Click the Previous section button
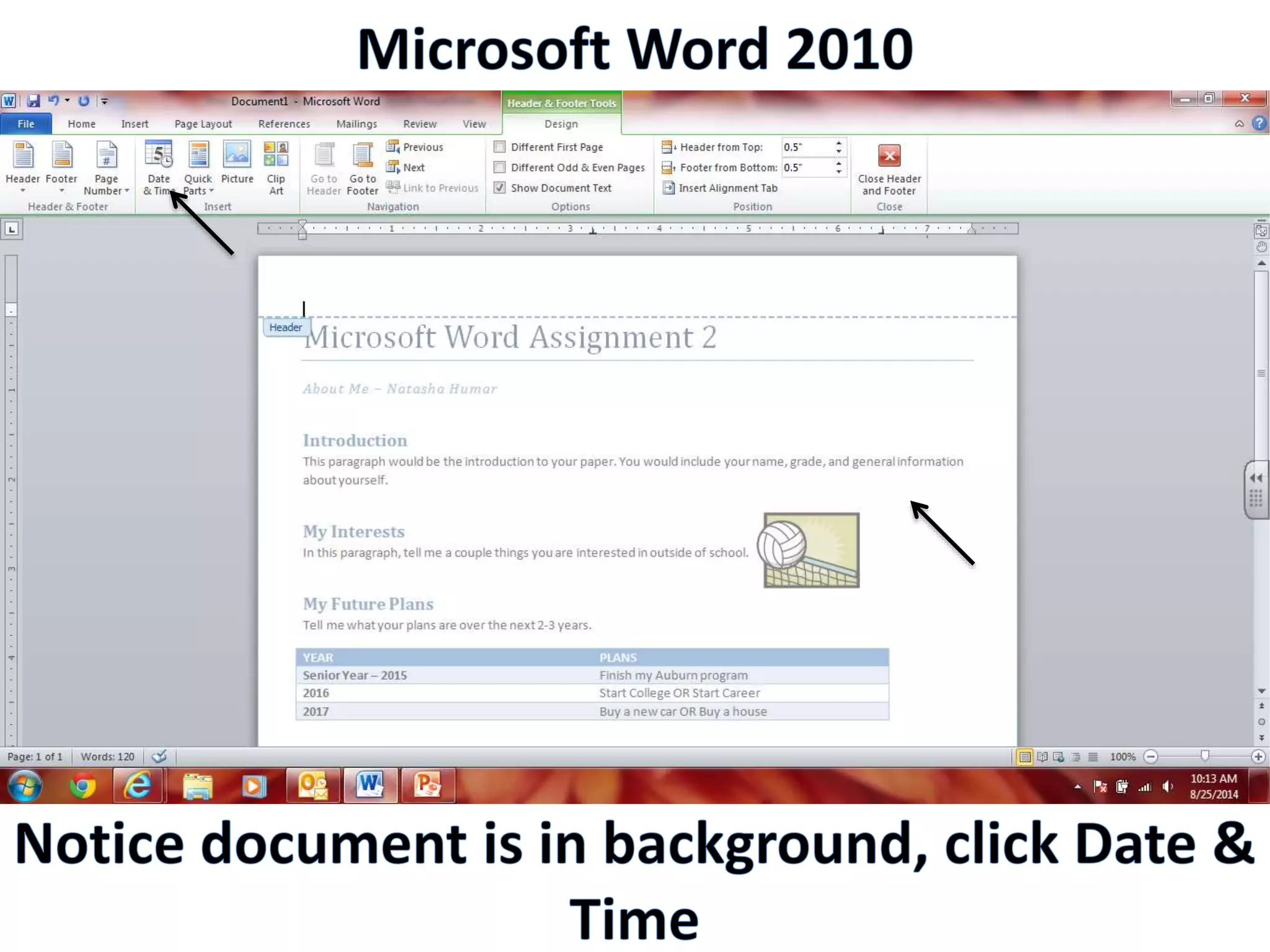This screenshot has width=1270, height=952. (415, 147)
